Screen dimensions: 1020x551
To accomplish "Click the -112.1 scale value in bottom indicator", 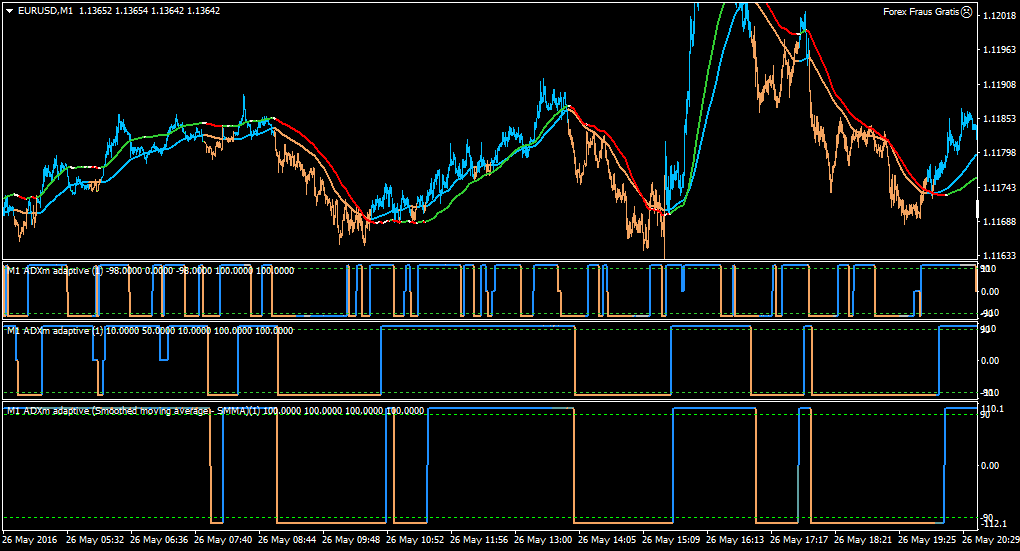I will [993, 524].
